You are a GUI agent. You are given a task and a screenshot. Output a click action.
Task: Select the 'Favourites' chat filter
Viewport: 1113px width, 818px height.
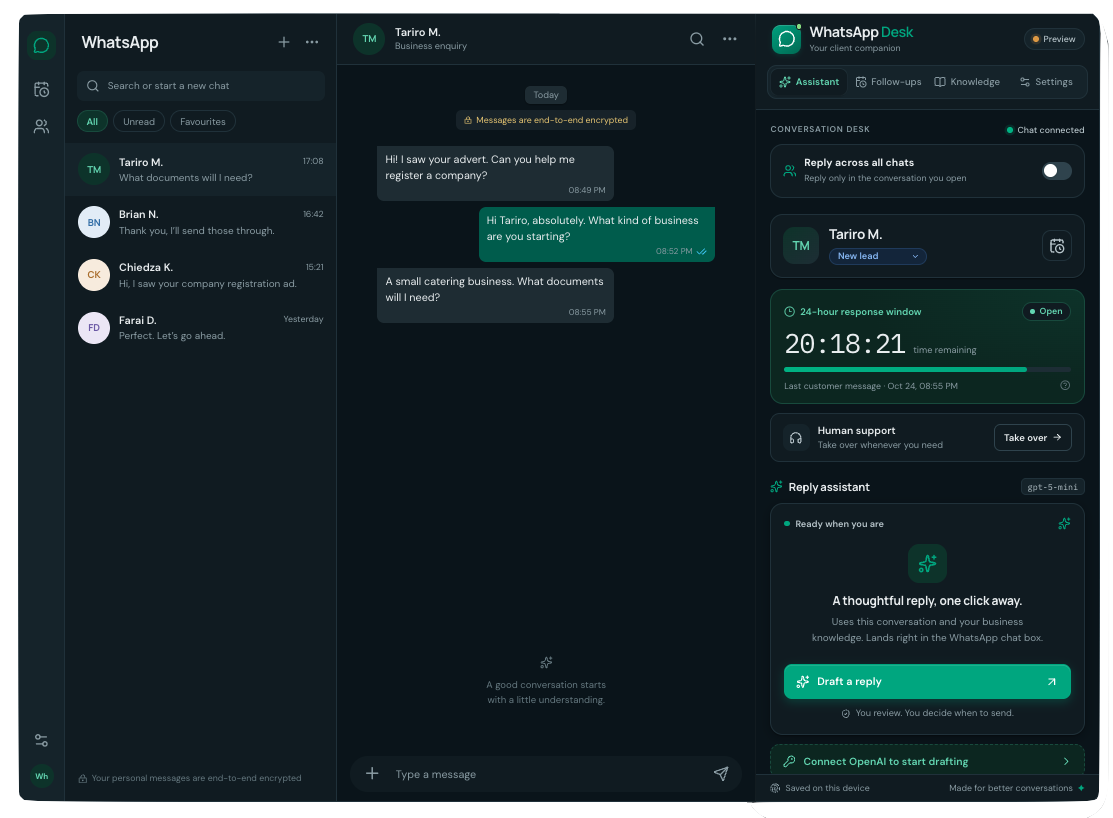point(203,121)
